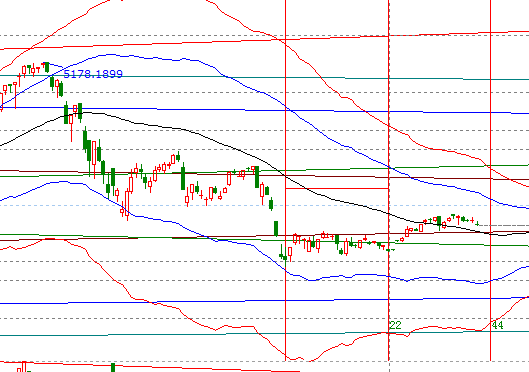This screenshot has height=372, width=529.
Task: Click the upper blue band curve at its peak
Action: click(110, 54)
